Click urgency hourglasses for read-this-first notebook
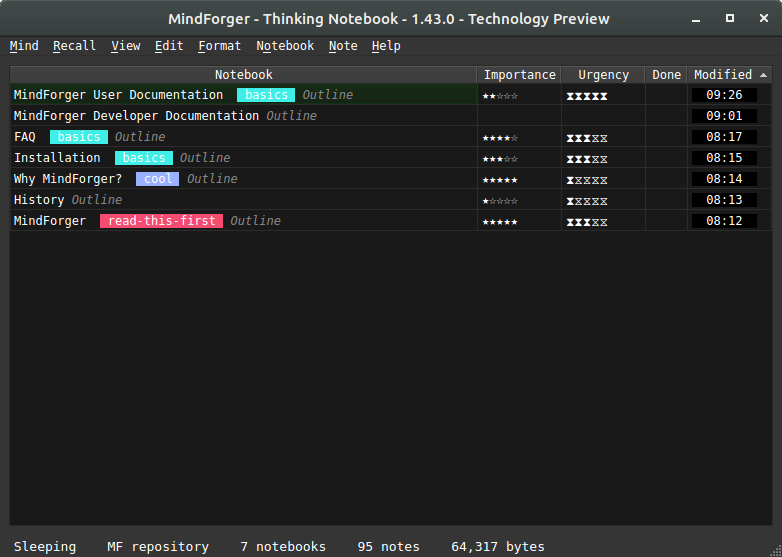The width and height of the screenshot is (782, 557). pyautogui.click(x=587, y=221)
